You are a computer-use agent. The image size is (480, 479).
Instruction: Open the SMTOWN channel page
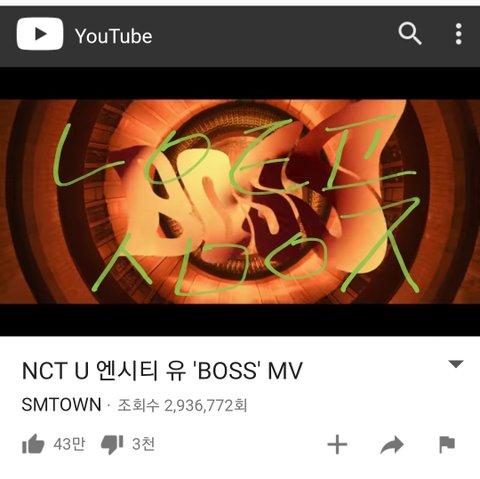point(61,405)
